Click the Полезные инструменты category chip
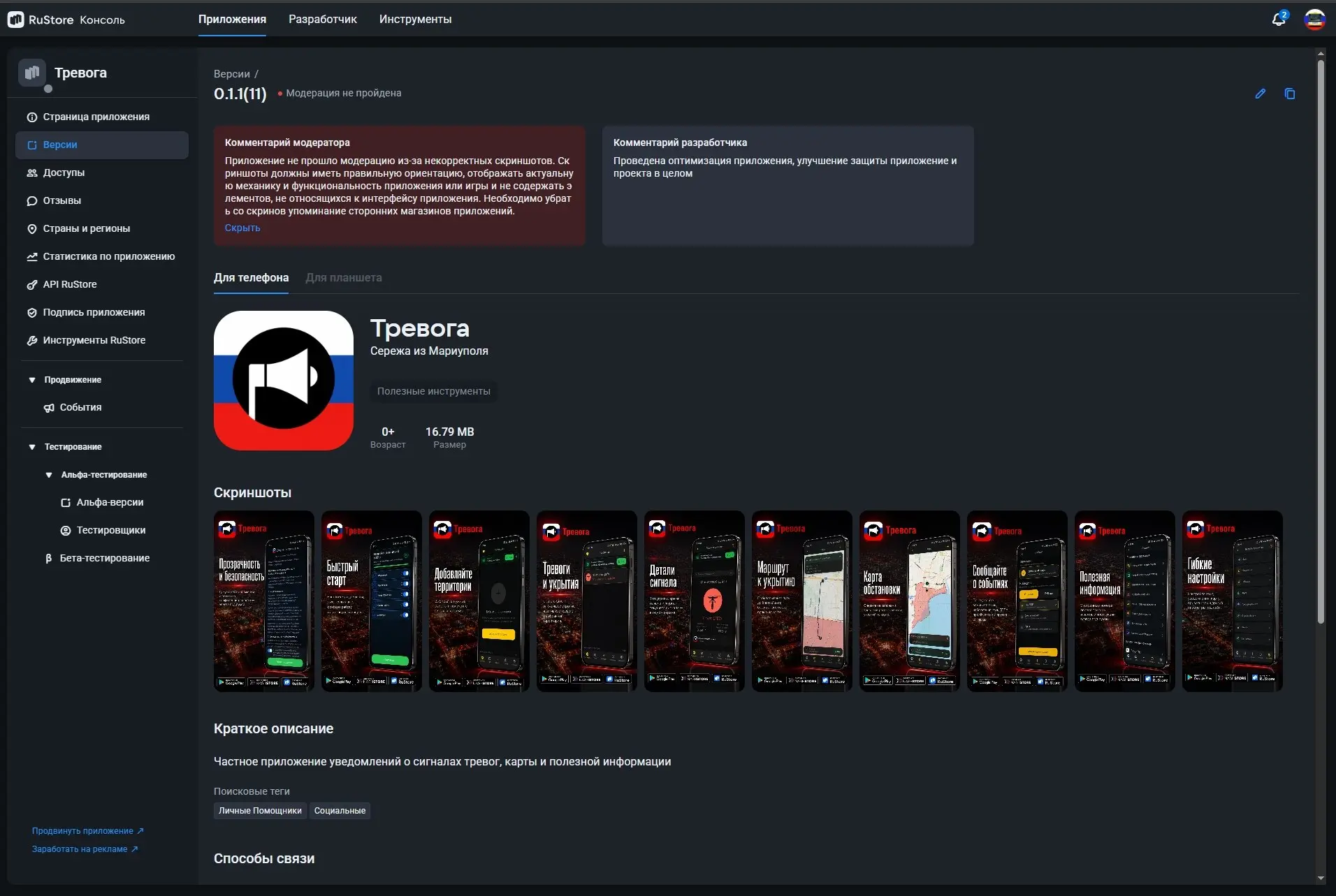 (x=434, y=391)
